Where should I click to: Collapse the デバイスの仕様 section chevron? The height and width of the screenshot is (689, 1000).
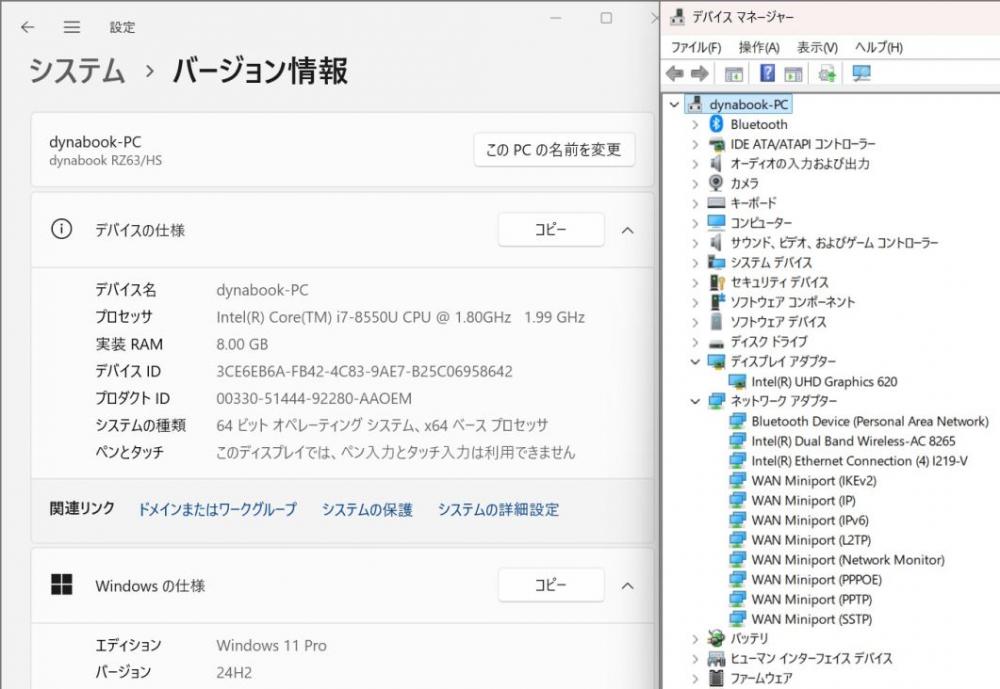pyautogui.click(x=628, y=230)
